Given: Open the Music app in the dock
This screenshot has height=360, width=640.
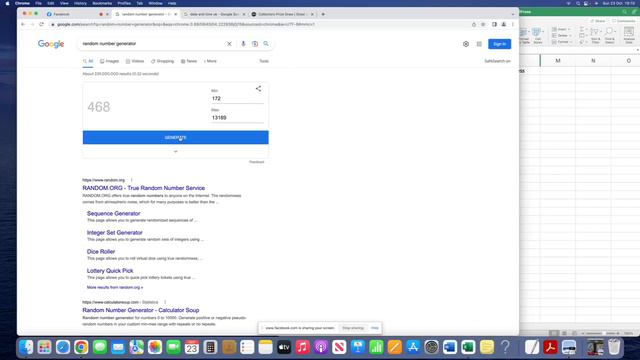Looking at the screenshot, I should coord(302,347).
